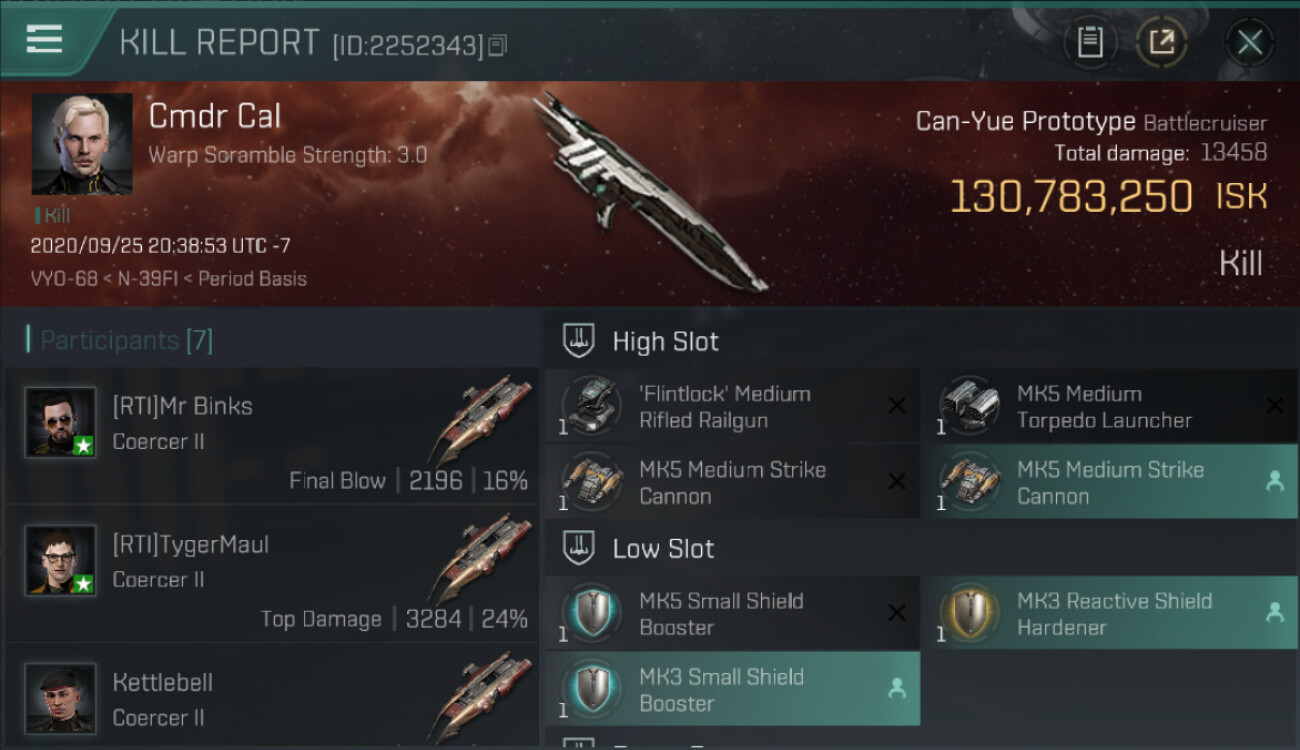Image resolution: width=1300 pixels, height=750 pixels.
Task: Click the 'Flintlock' Medium Rifled Railgun icon
Action: pos(592,406)
